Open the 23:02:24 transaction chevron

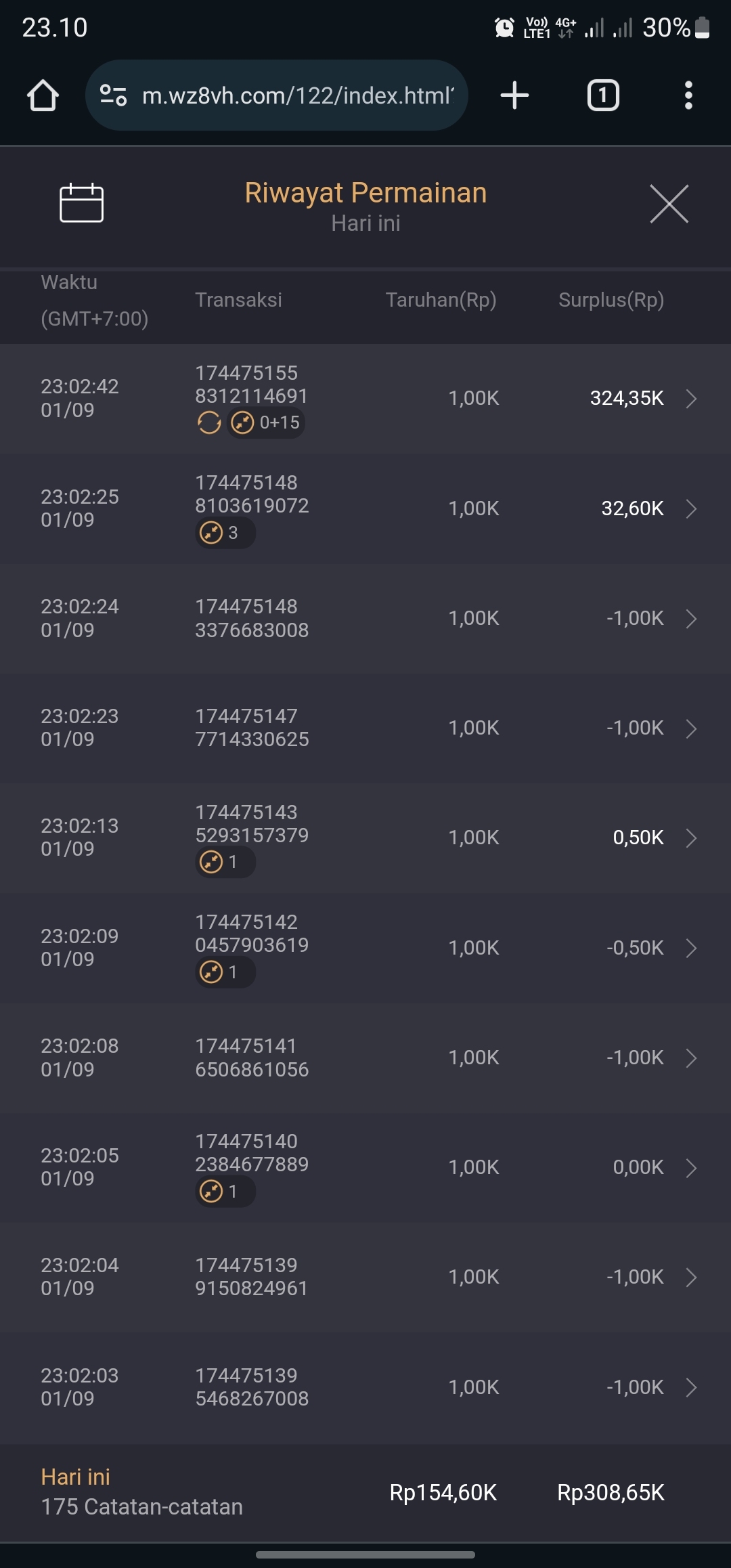coord(690,618)
